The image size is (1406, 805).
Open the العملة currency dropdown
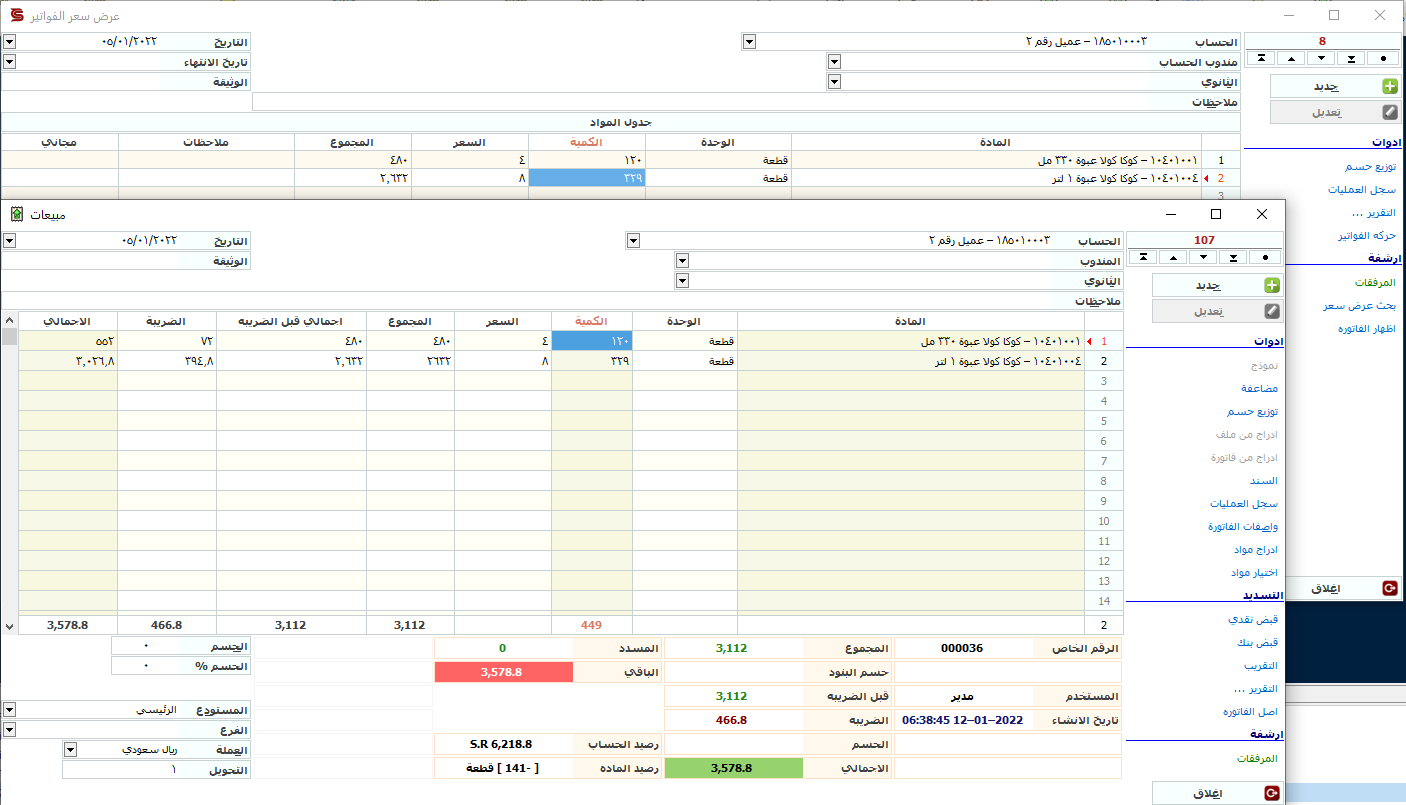[70, 750]
